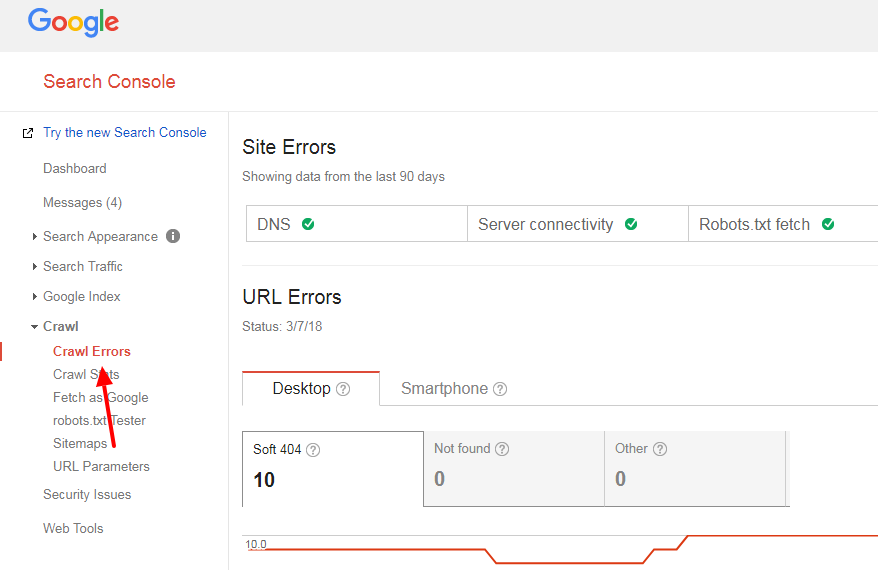Click the help icon beside Soft 404
Image resolution: width=878 pixels, height=570 pixels.
(x=313, y=450)
